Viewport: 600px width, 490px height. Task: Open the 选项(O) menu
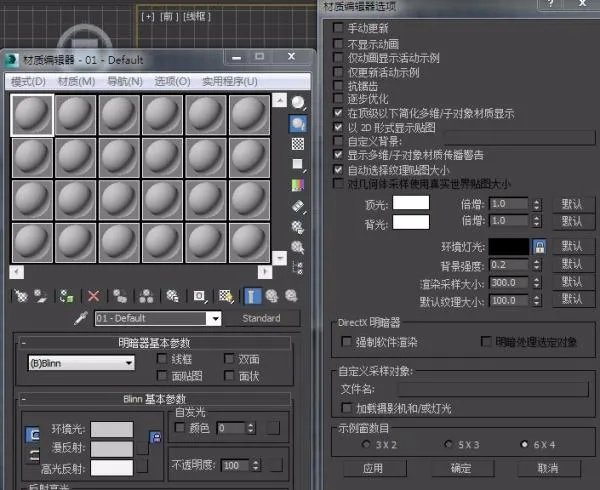coord(173,81)
